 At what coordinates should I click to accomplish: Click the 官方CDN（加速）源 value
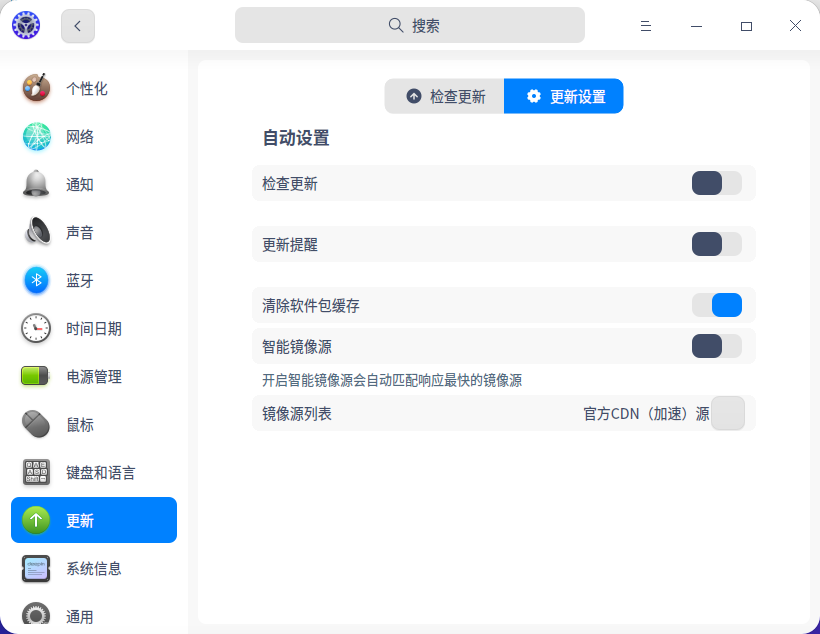click(x=646, y=414)
